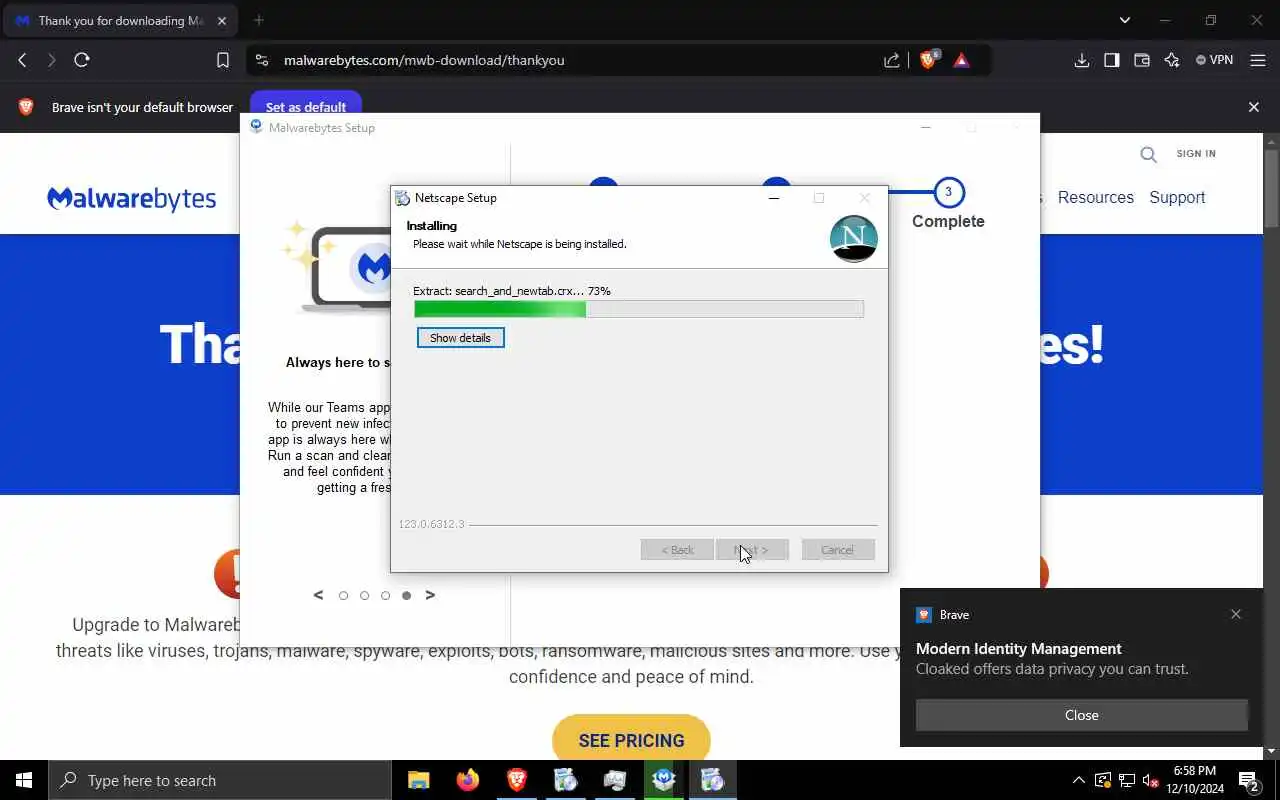Switch to Malwarebytes installer taskbar icon
The width and height of the screenshot is (1280, 800).
point(664,780)
